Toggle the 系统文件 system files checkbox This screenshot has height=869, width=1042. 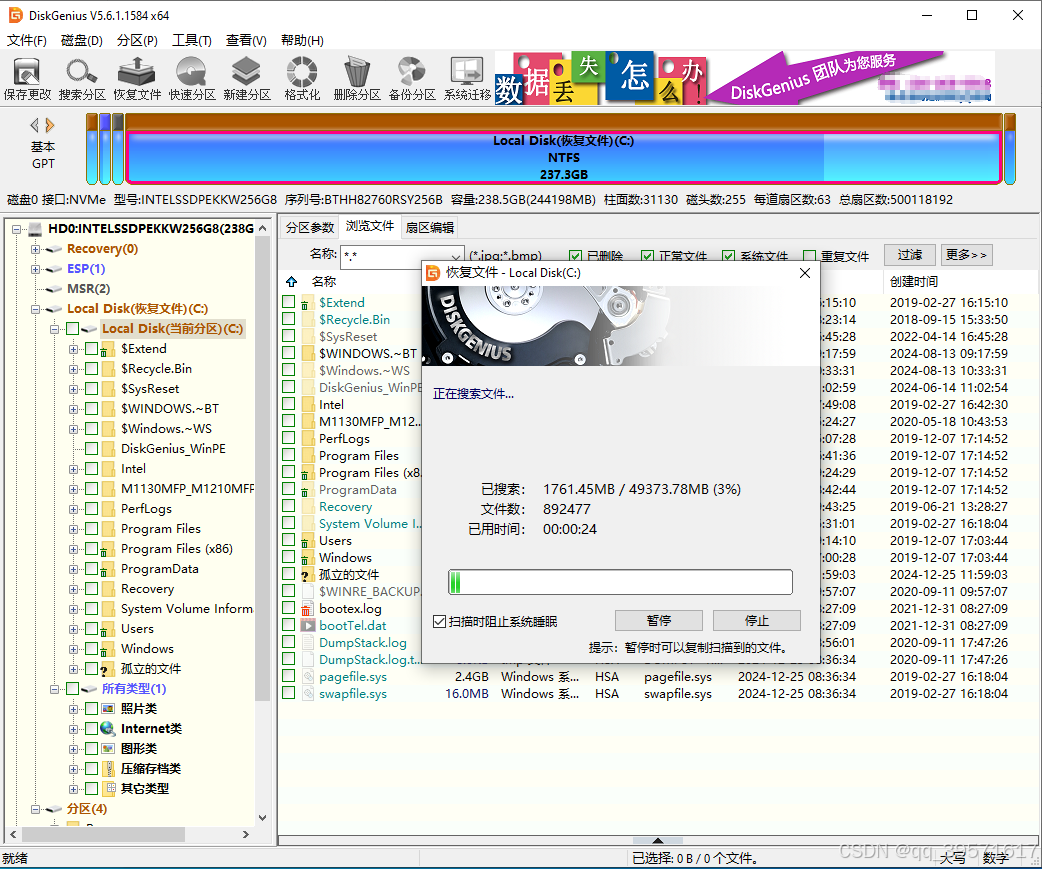(728, 256)
